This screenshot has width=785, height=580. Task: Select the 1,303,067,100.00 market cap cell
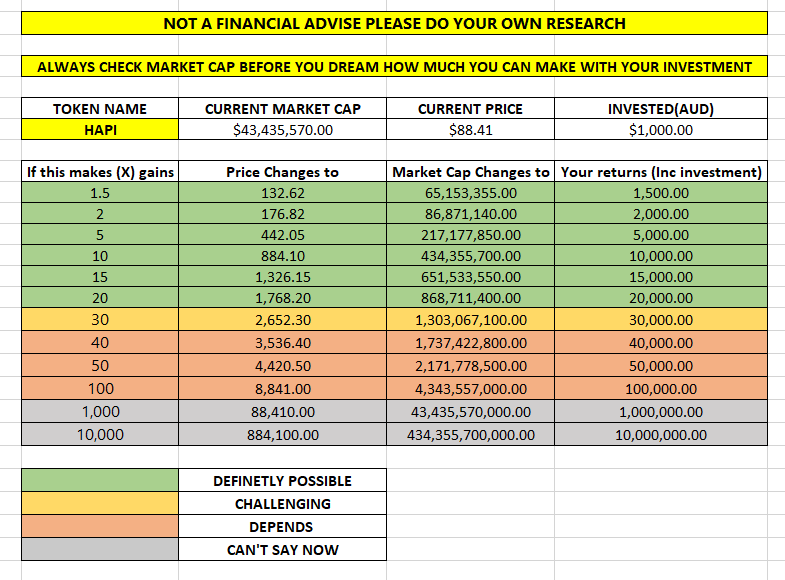[x=470, y=319]
